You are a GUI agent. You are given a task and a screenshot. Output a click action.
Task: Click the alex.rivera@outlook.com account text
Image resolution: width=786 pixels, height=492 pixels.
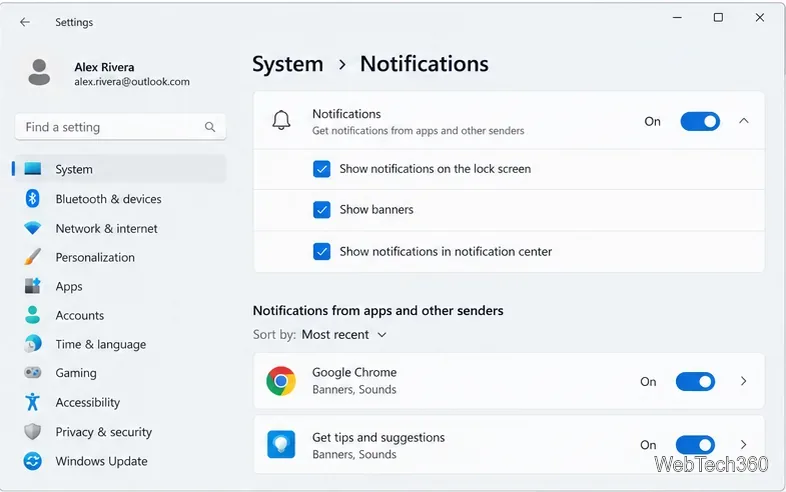[132, 81]
